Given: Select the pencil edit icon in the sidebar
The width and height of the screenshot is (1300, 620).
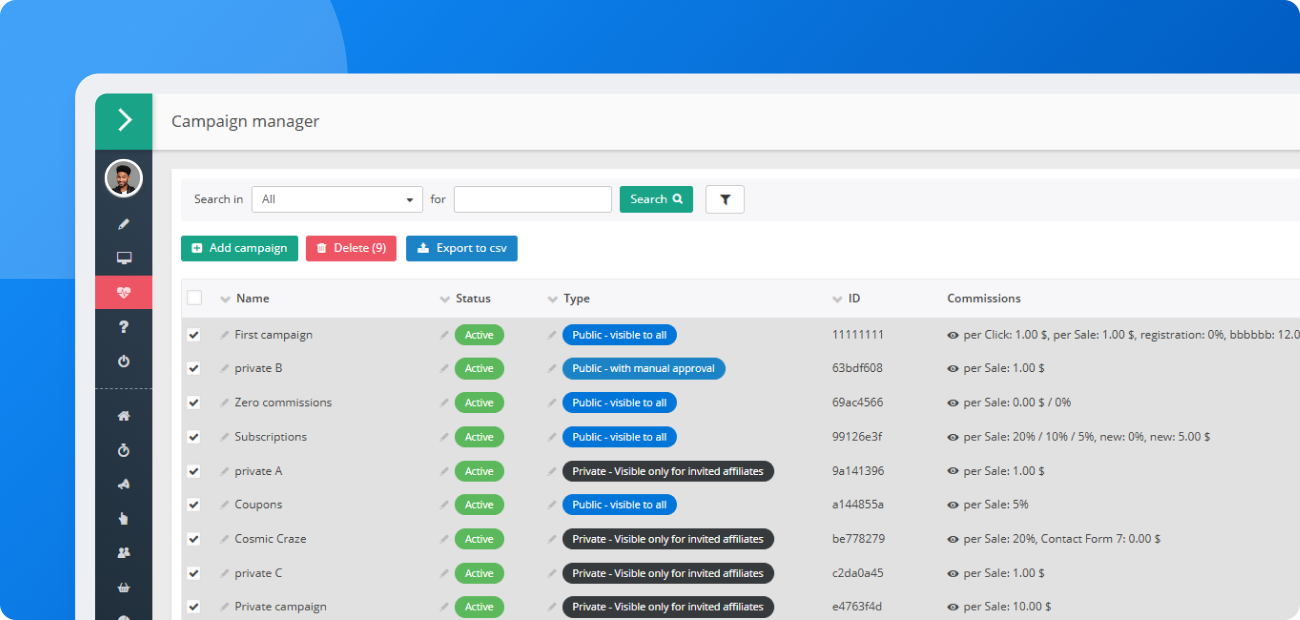Looking at the screenshot, I should tap(123, 223).
